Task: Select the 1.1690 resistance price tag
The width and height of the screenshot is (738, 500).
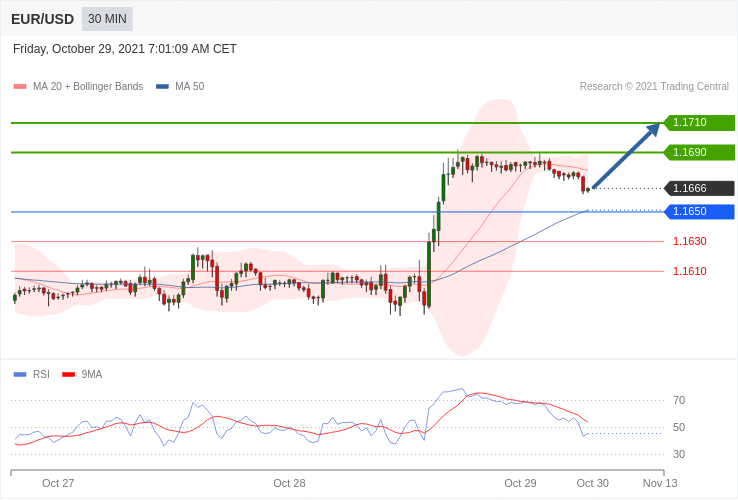Action: point(699,153)
